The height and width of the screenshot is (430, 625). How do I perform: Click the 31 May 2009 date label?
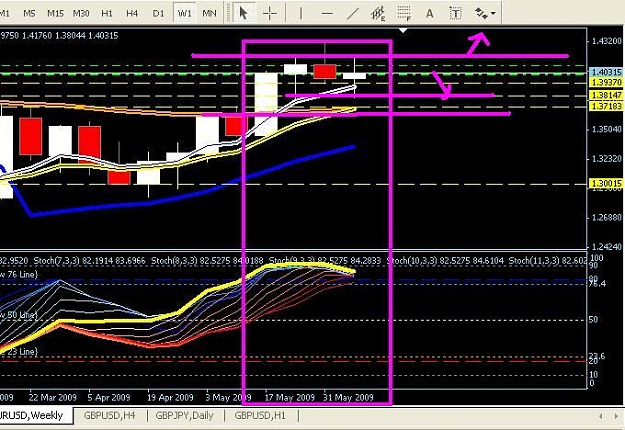(x=348, y=398)
